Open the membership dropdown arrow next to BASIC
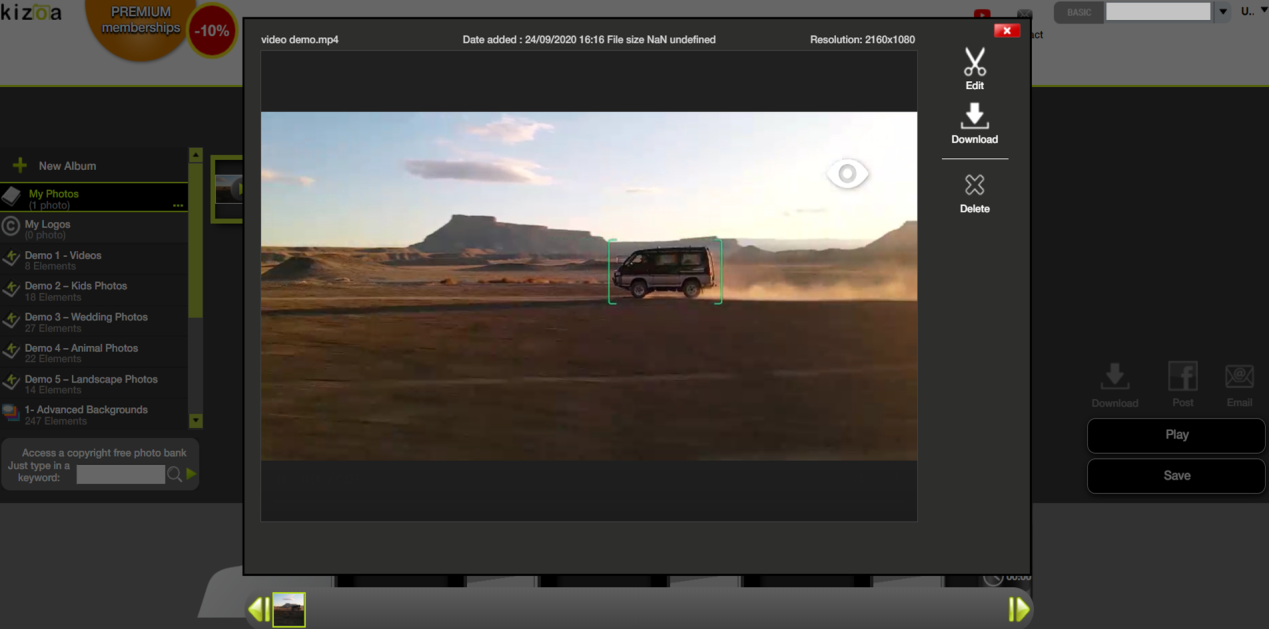1269x629 pixels. pyautogui.click(x=1222, y=12)
